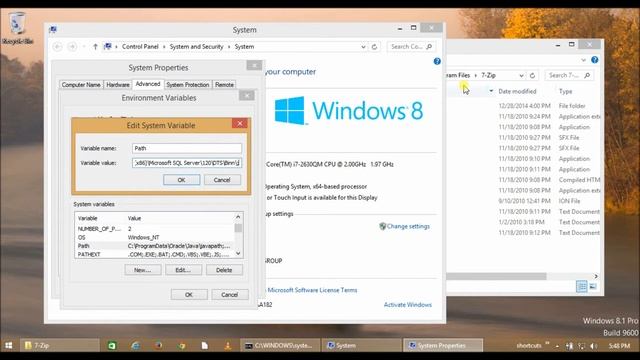Click the Change settings link

(x=408, y=226)
